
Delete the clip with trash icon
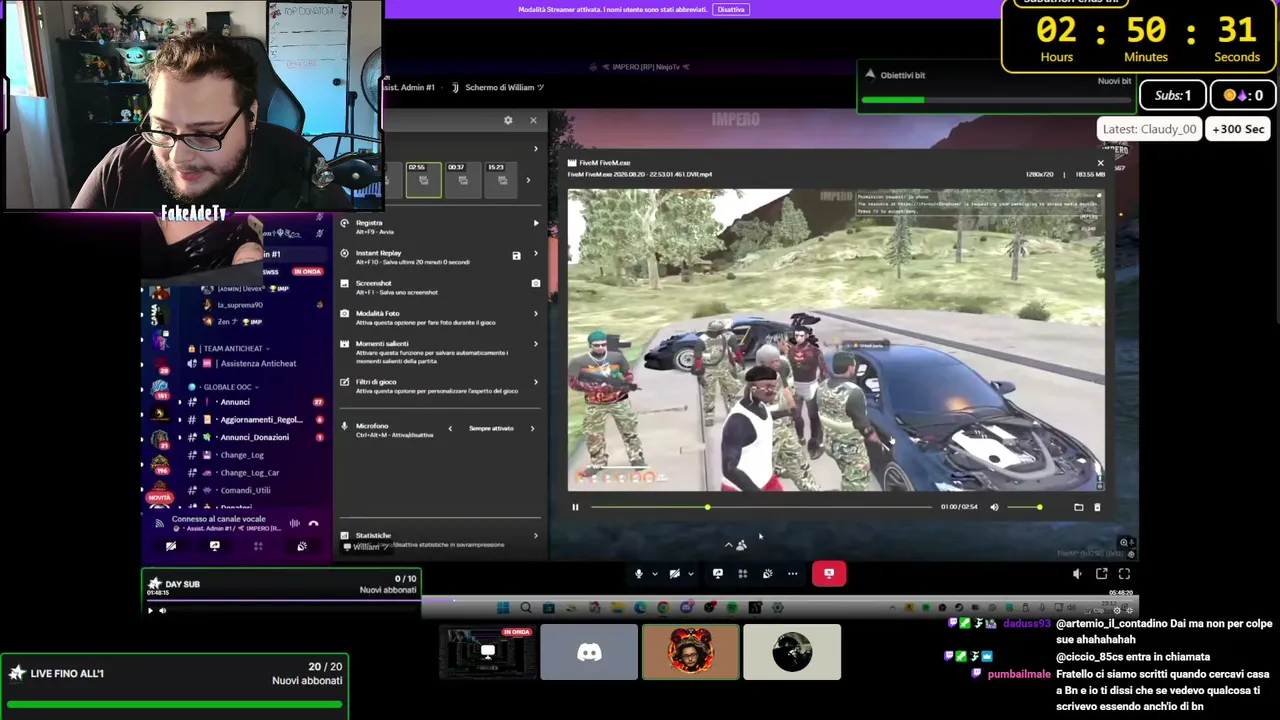[1097, 507]
